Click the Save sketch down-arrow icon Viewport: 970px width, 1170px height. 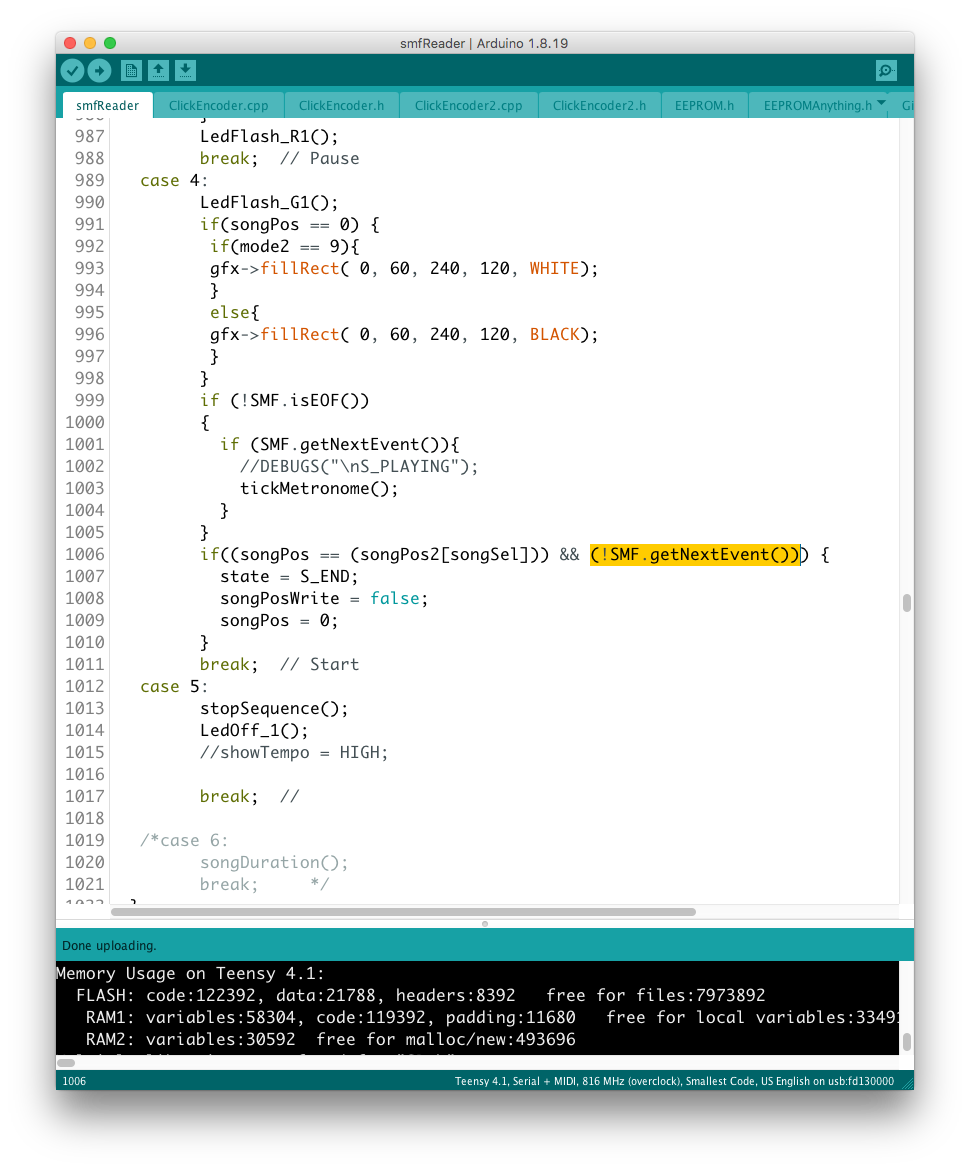coord(185,70)
